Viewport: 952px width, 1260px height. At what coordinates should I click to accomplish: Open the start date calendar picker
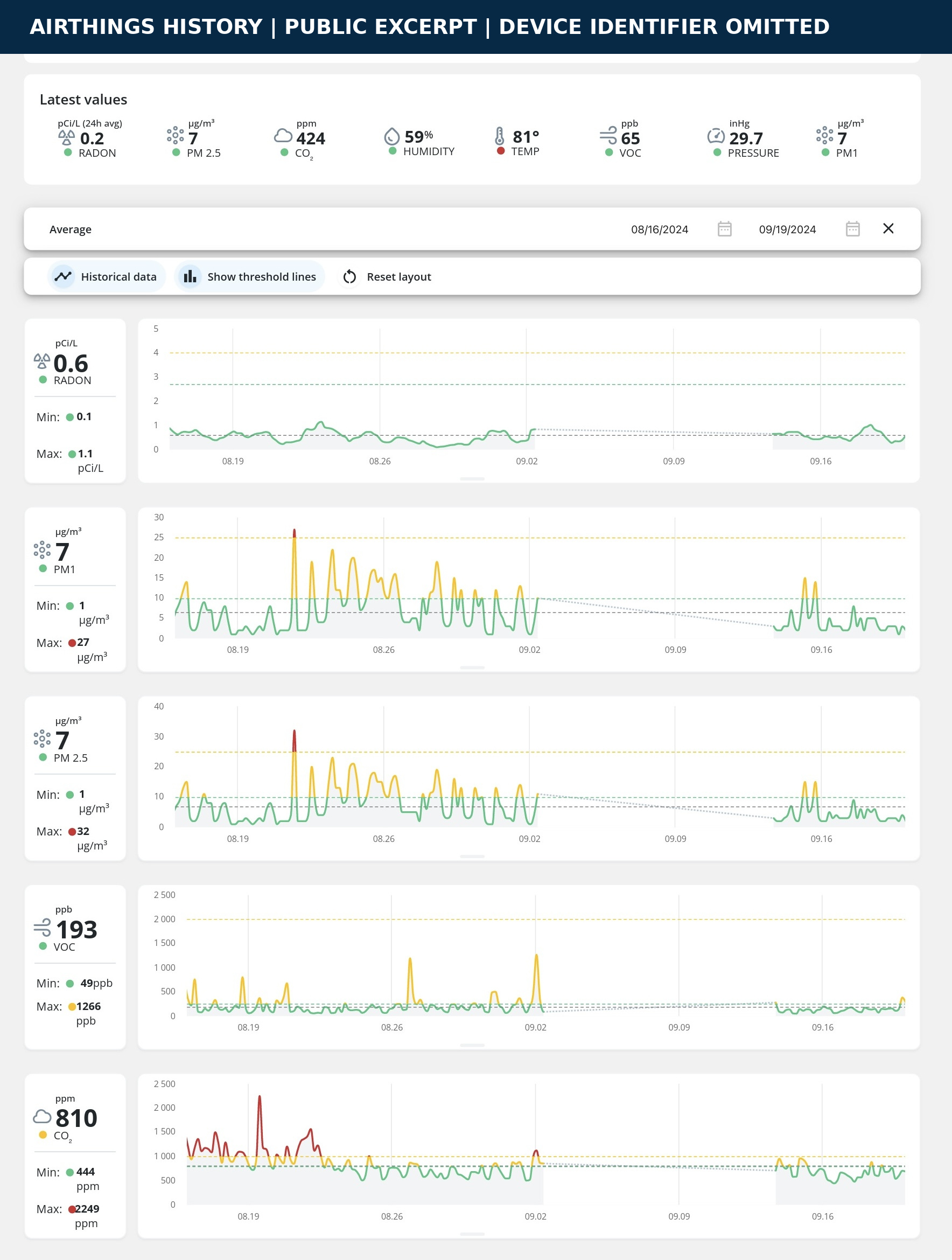point(724,229)
